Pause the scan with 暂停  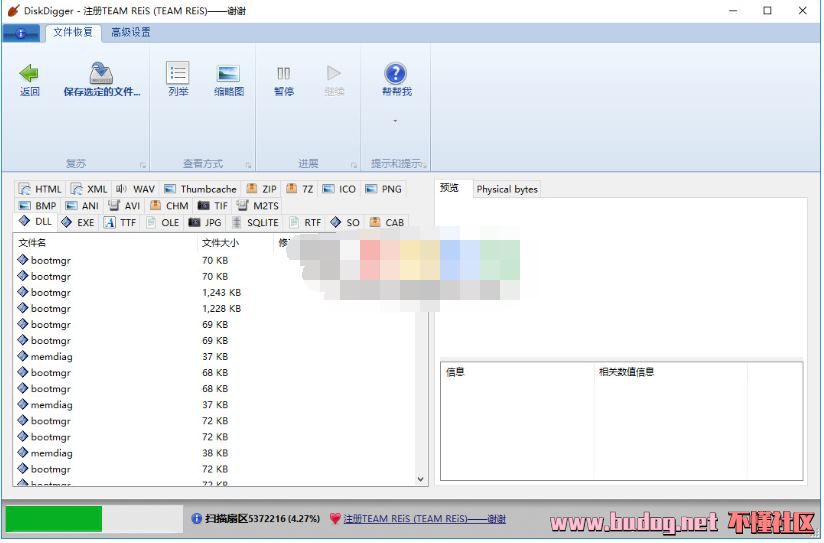[284, 74]
